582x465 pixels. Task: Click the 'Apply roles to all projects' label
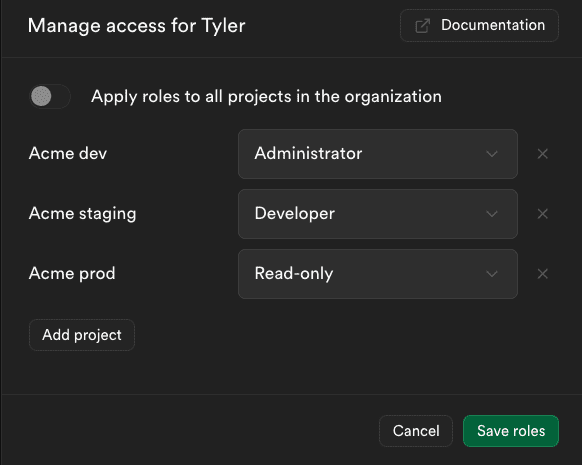267,96
